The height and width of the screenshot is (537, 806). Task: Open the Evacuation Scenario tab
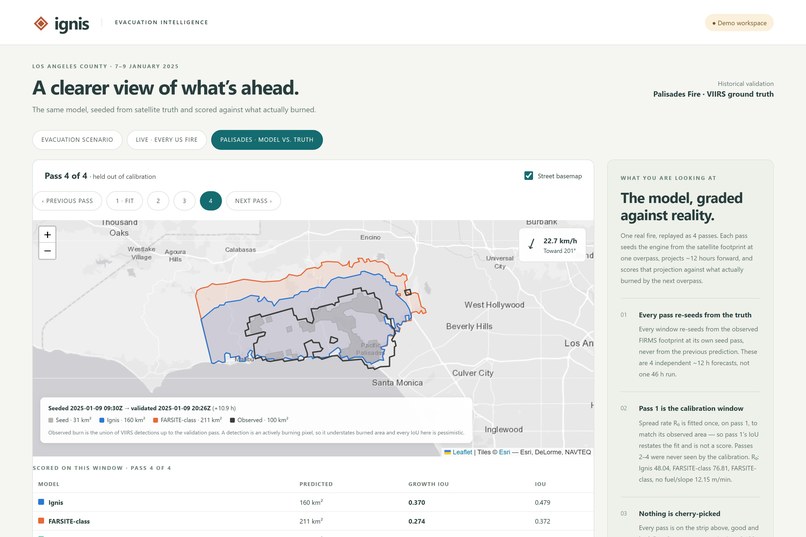pos(77,140)
